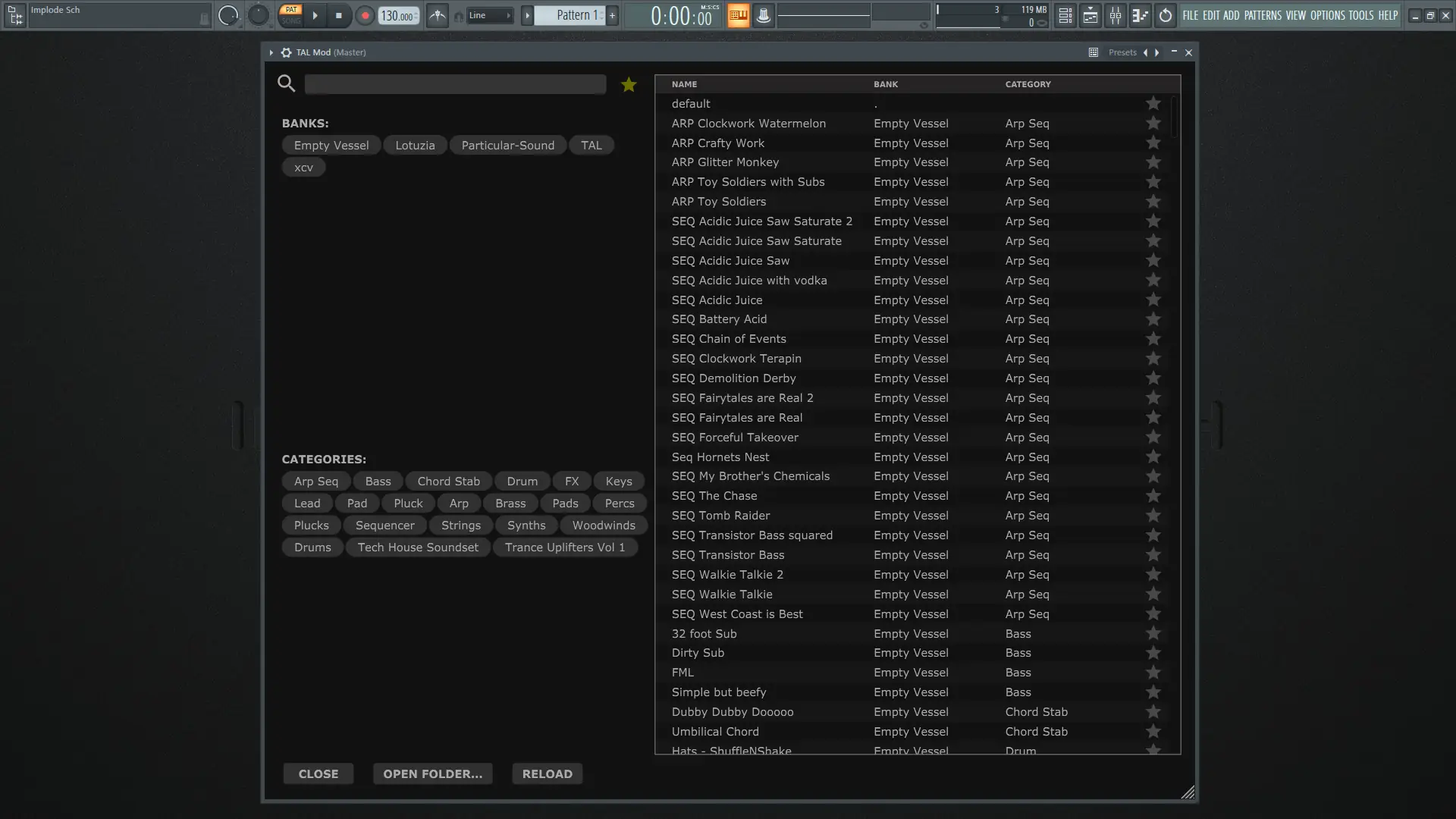The image size is (1456, 819).
Task: Favorite the ARP Crafty Work preset
Action: tap(1153, 143)
